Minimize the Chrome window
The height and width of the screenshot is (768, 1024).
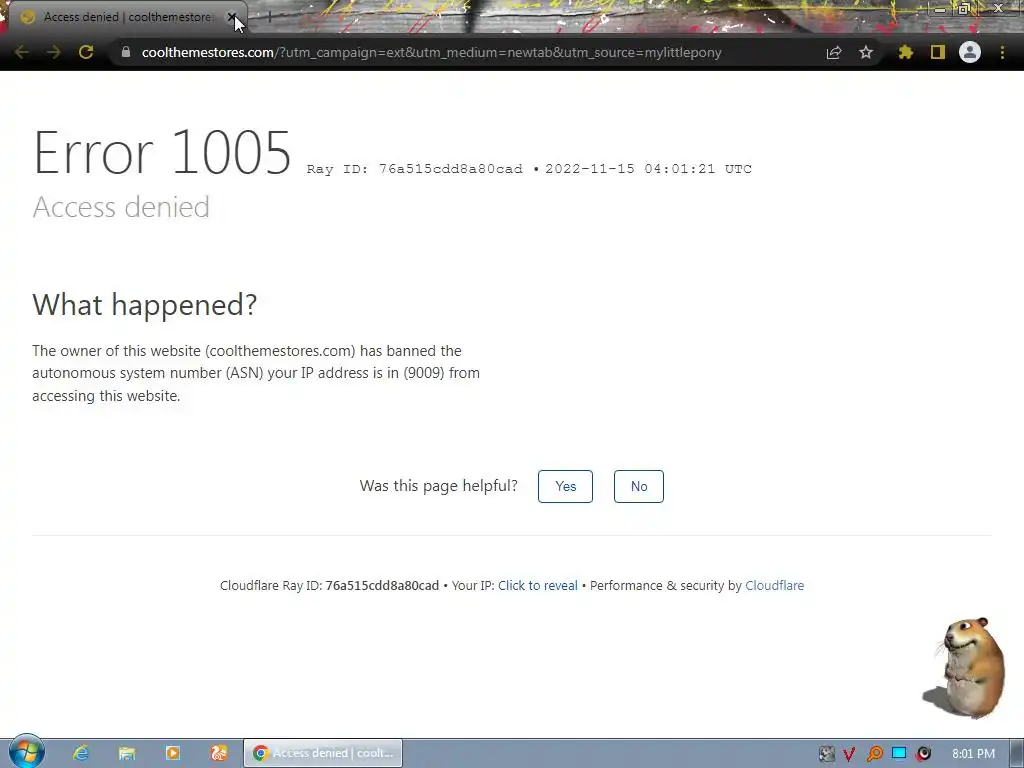pyautogui.click(x=940, y=8)
